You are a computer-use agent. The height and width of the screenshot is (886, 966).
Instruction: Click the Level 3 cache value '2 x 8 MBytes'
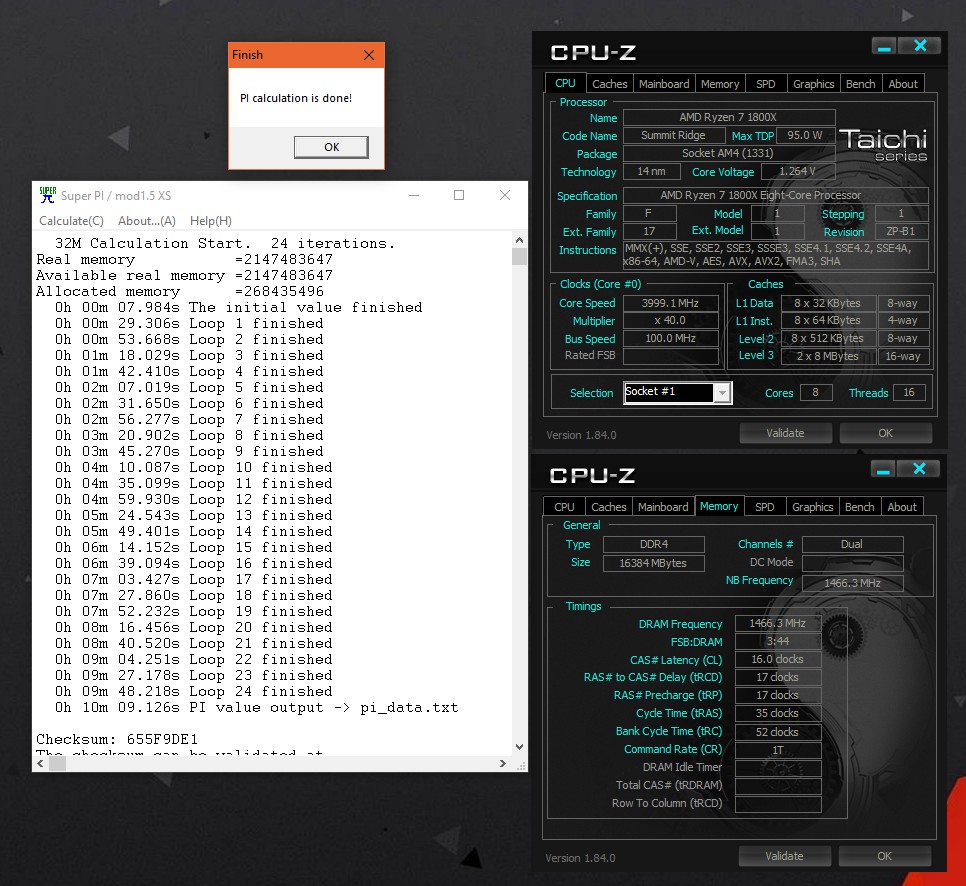pos(828,356)
